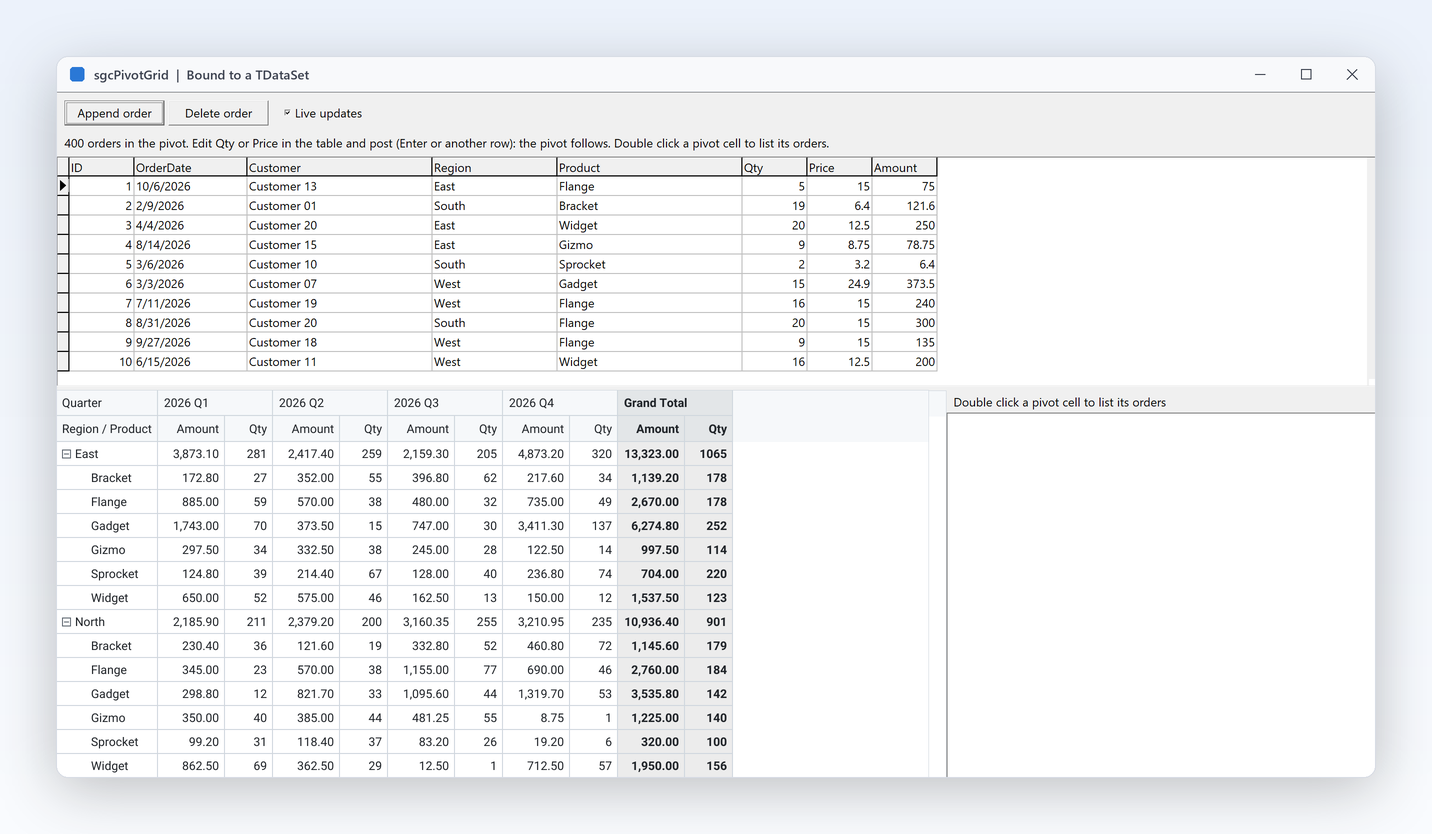Select North Q3 amount 3,160.35
Viewport: 1432px width, 834px height.
tap(421, 622)
